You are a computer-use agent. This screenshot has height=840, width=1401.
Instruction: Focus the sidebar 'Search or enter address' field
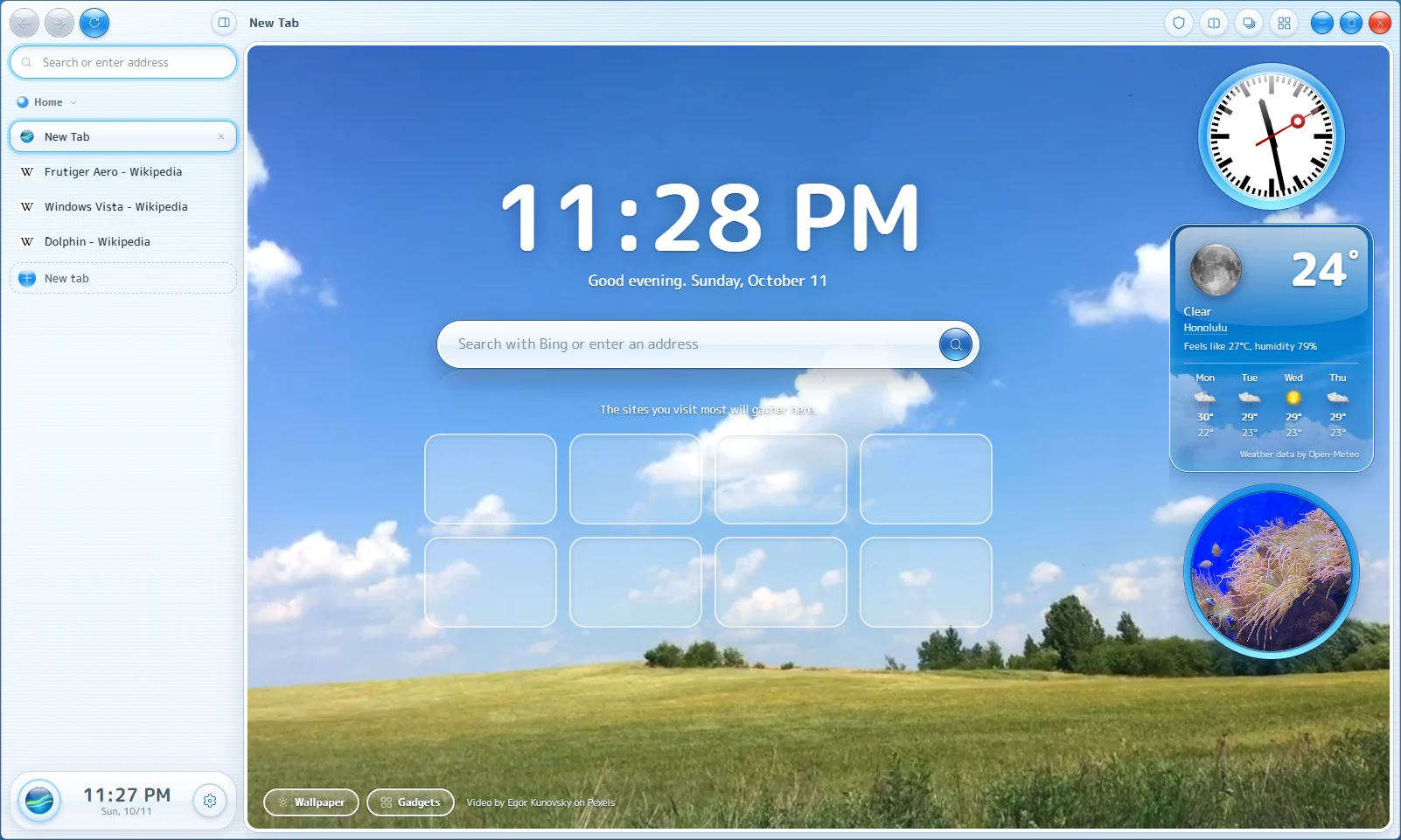click(123, 62)
